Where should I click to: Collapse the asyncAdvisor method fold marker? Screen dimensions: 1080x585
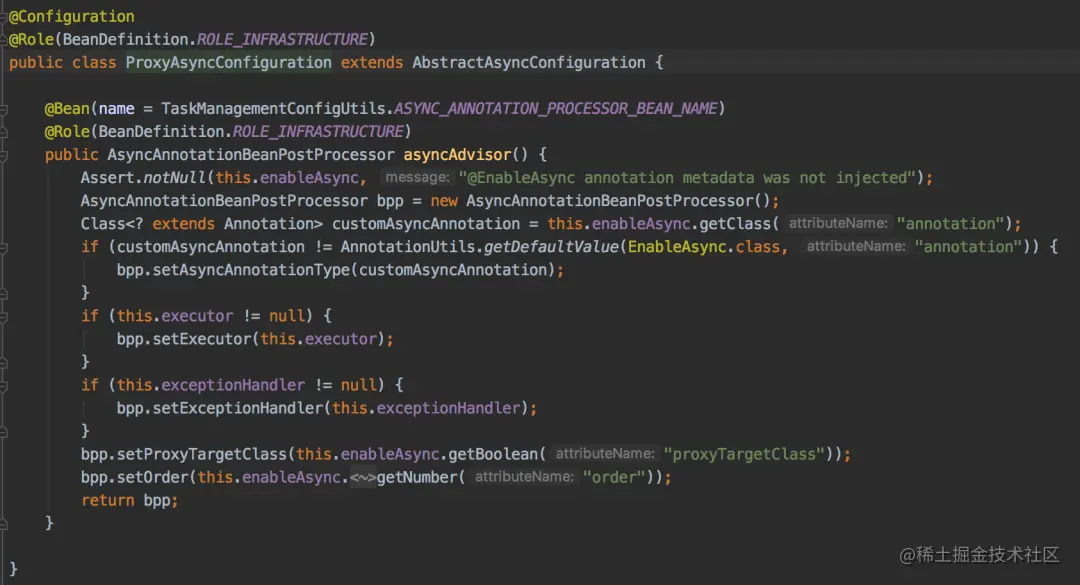point(3,156)
